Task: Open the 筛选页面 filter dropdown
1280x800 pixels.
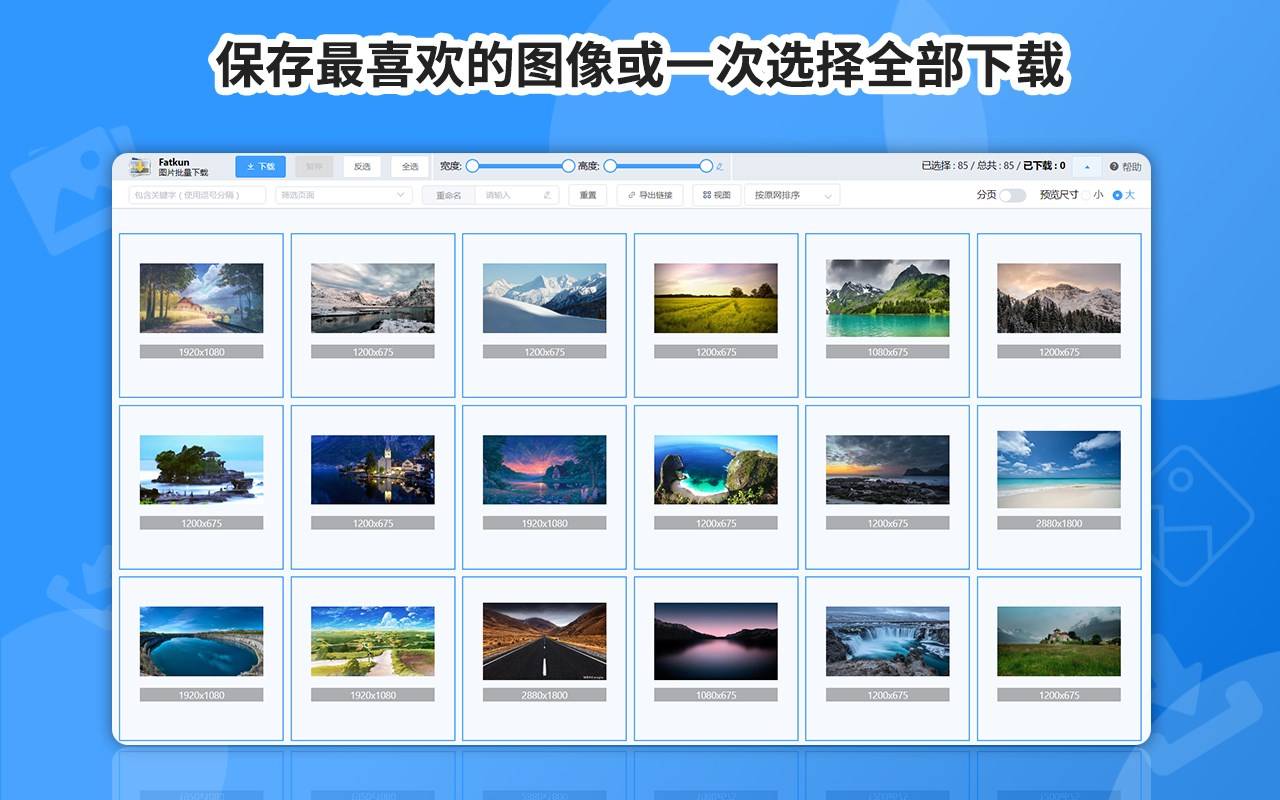Action: click(x=343, y=195)
